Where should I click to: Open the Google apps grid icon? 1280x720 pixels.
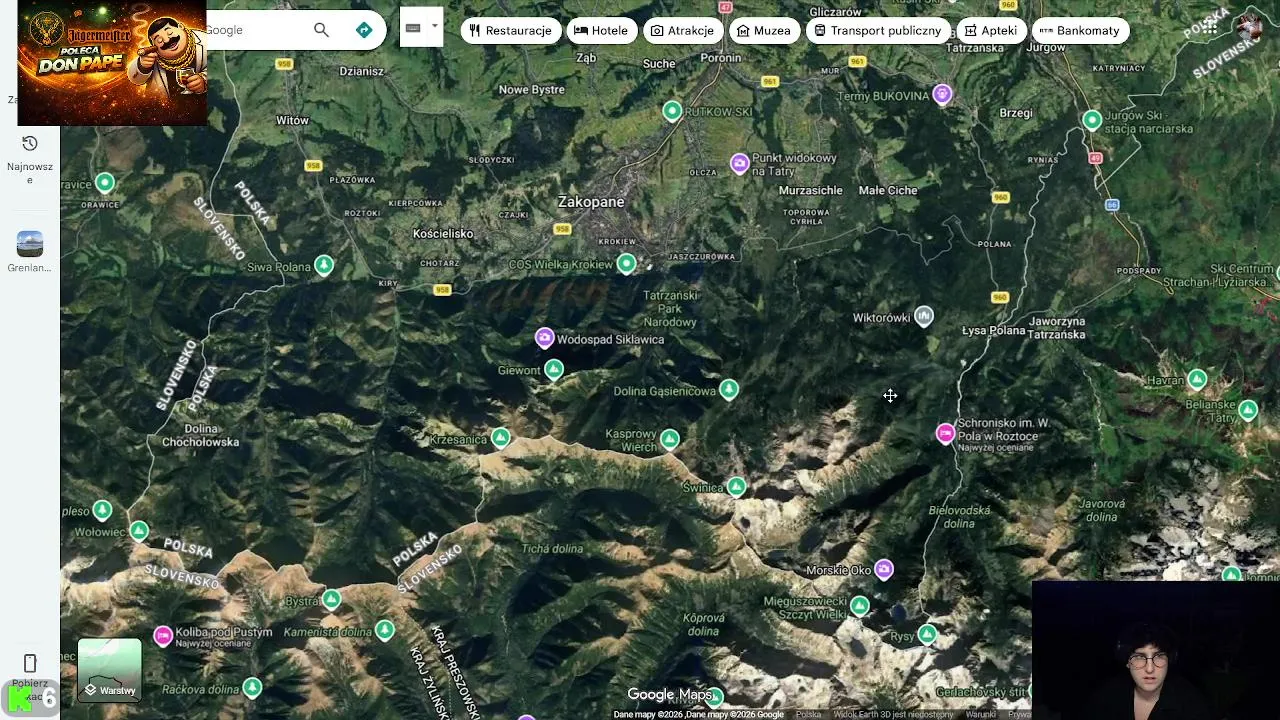1209,27
